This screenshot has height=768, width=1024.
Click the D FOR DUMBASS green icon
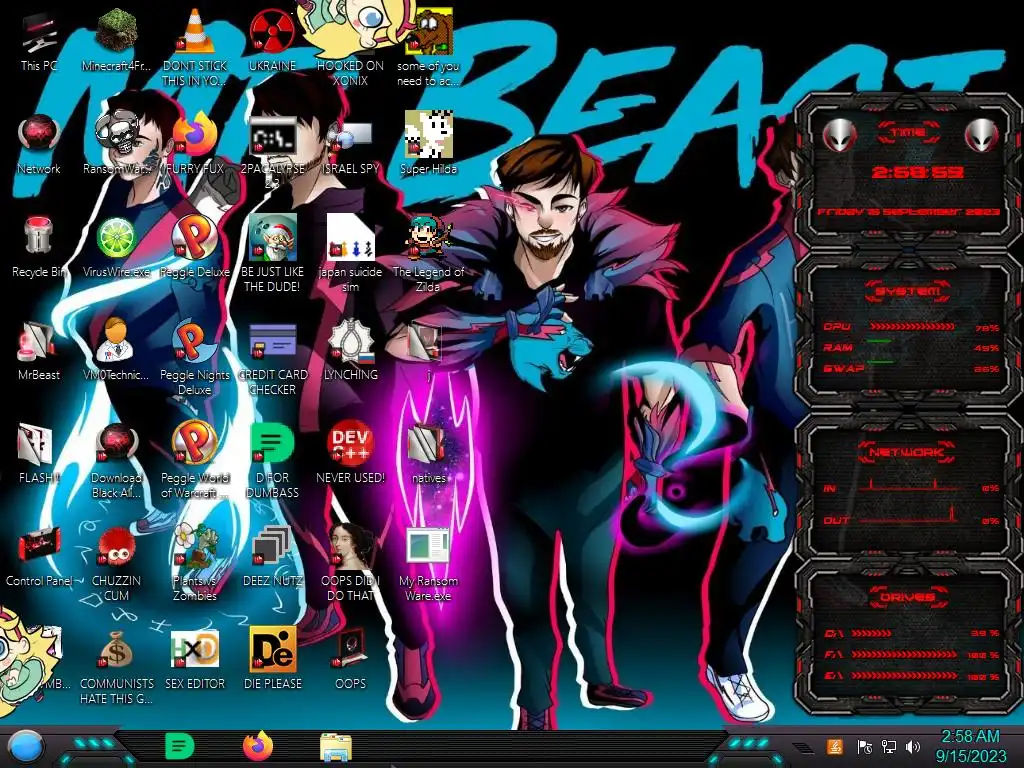coord(272,445)
